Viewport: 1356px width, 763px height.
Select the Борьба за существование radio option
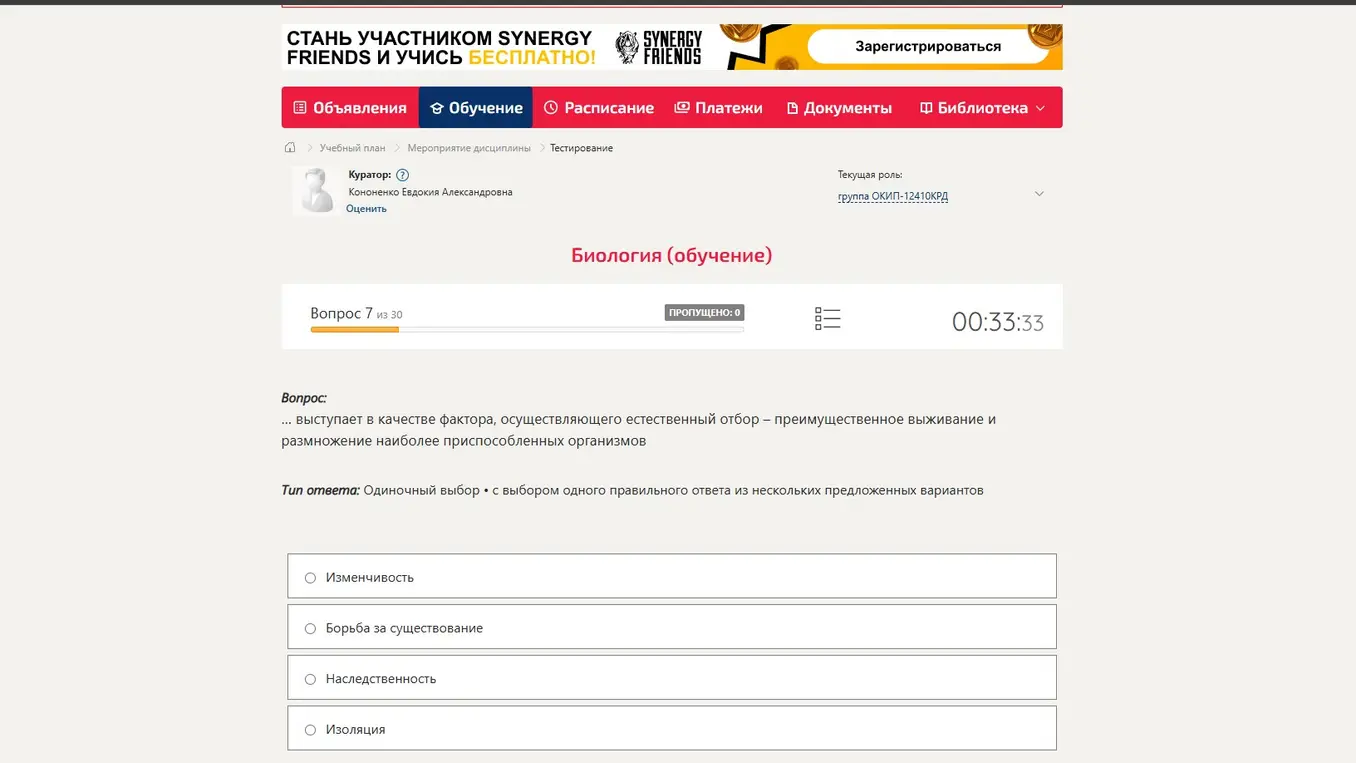(x=310, y=629)
